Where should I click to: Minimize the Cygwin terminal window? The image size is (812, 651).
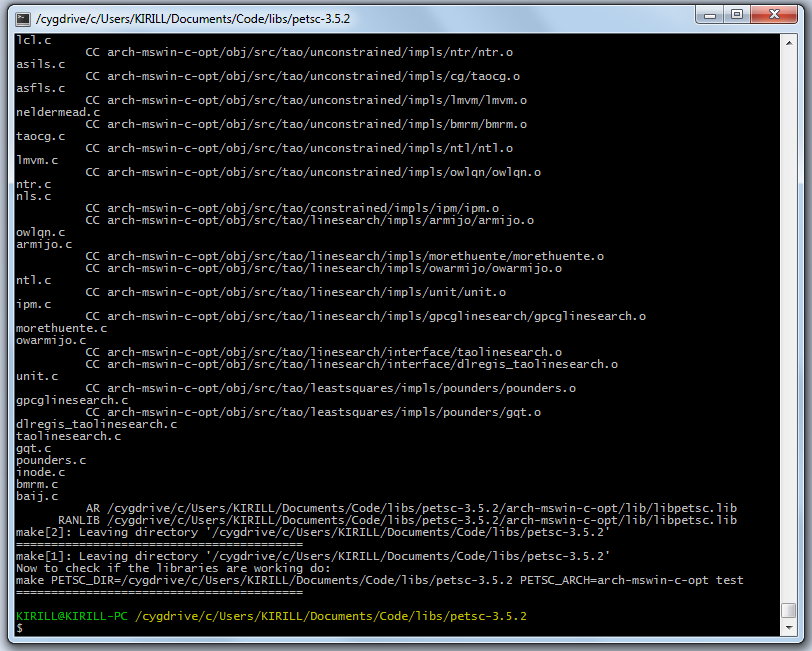click(x=709, y=15)
